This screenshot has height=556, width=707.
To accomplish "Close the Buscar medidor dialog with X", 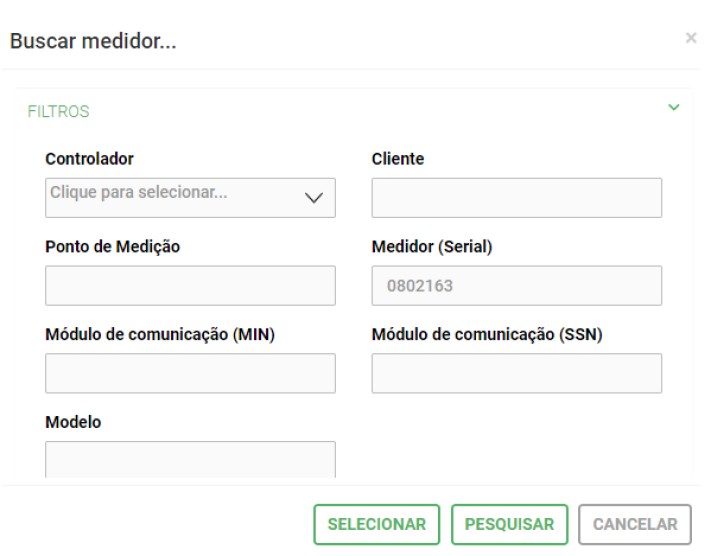I will [x=690, y=38].
